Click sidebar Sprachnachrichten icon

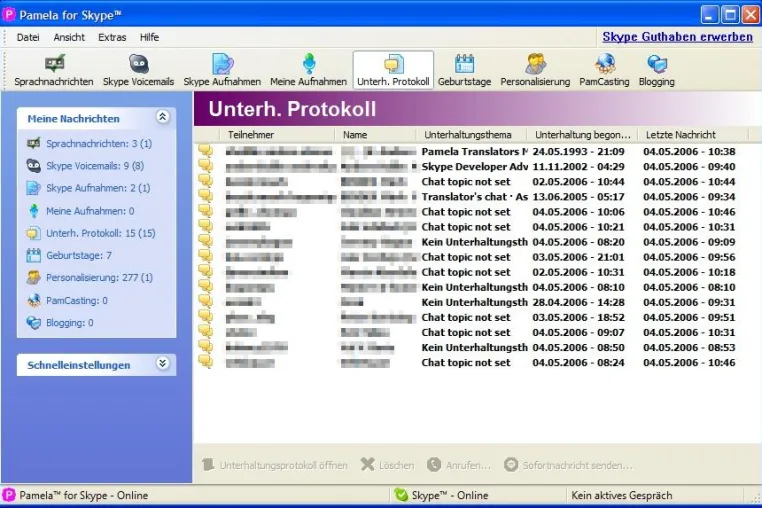coord(34,143)
